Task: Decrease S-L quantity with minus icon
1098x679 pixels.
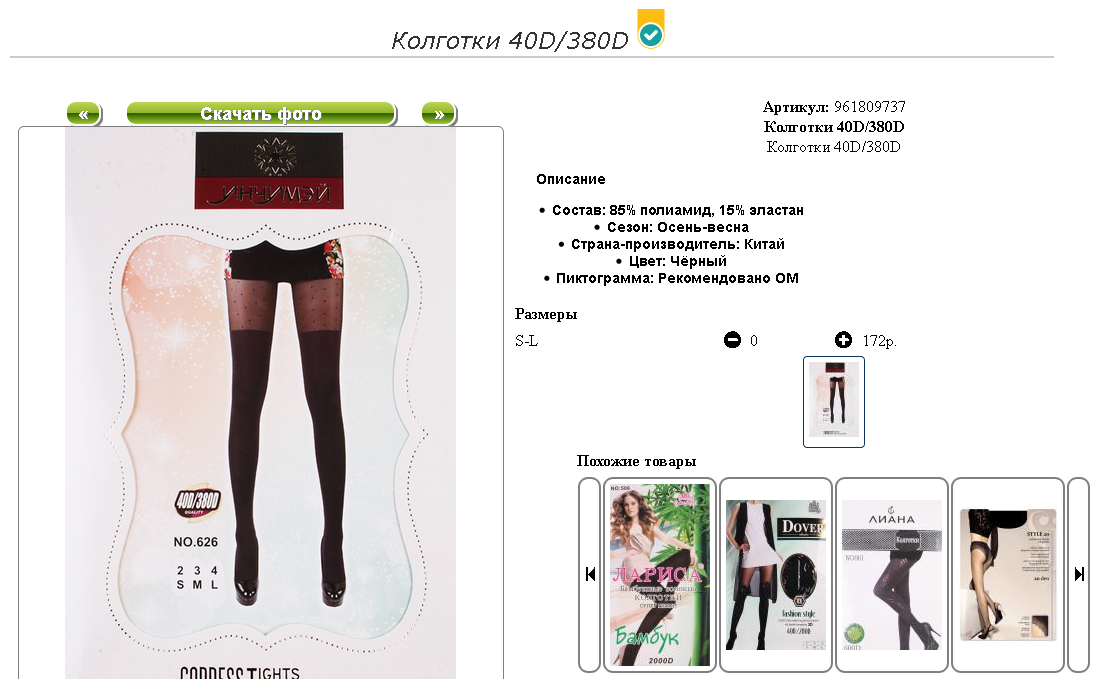Action: coord(732,340)
